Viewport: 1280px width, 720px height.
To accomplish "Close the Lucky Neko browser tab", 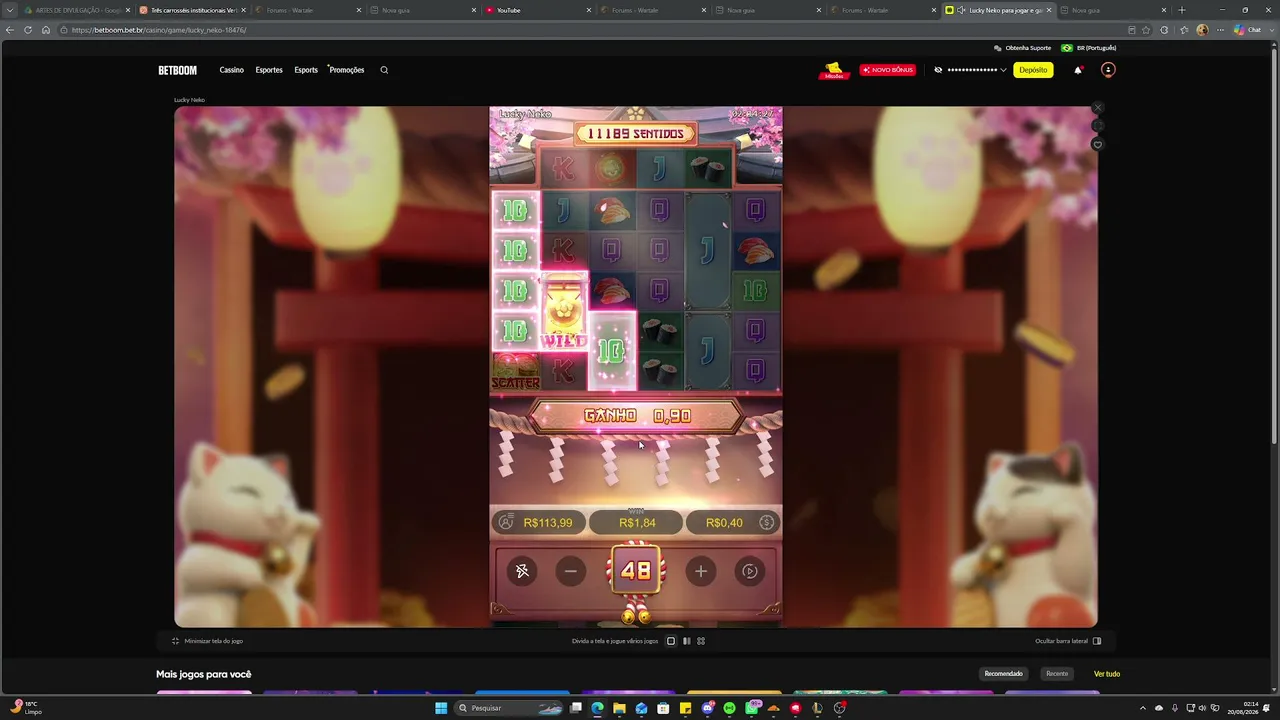I will click(1048, 10).
